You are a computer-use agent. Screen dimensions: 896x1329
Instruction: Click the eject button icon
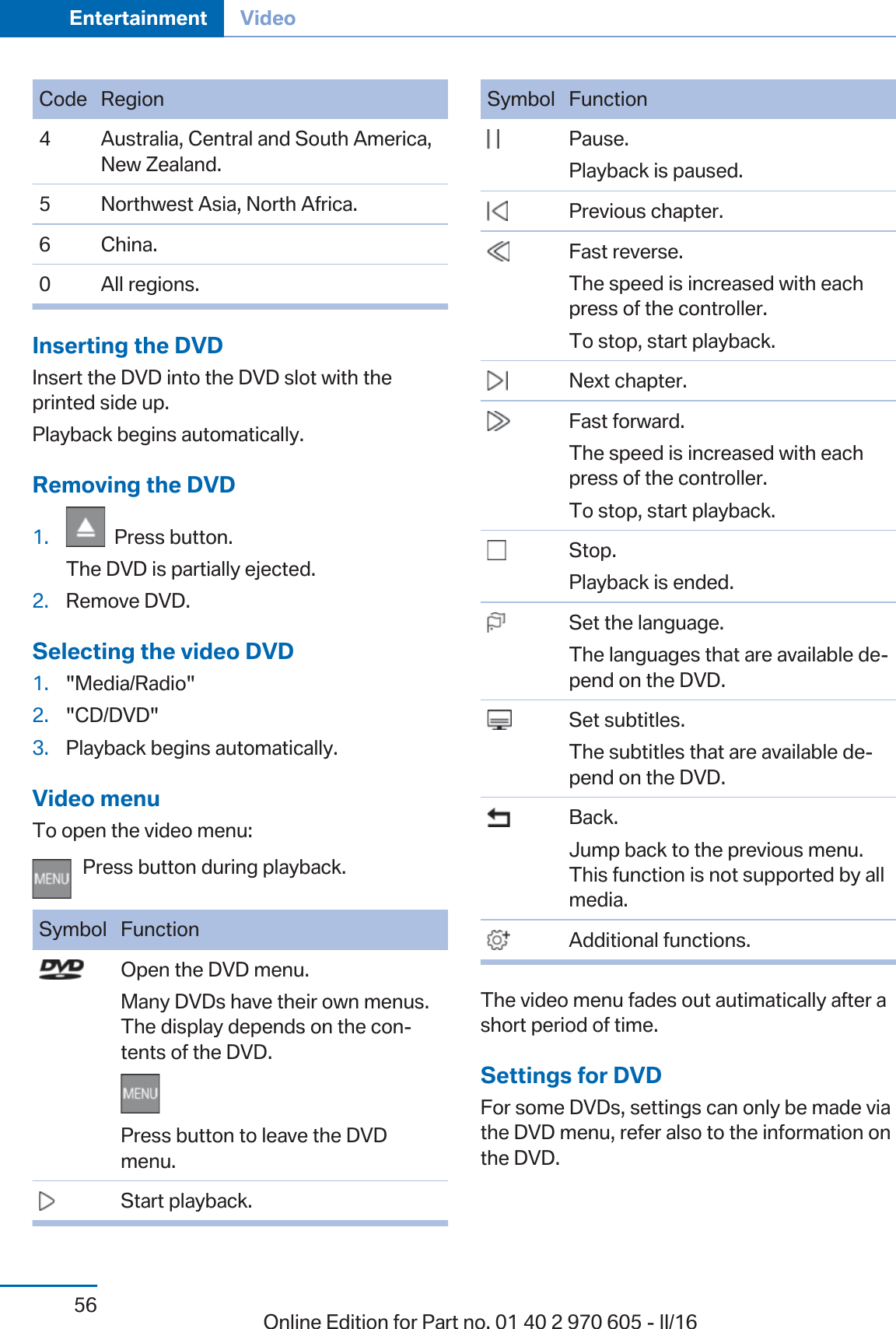pyautogui.click(x=86, y=527)
